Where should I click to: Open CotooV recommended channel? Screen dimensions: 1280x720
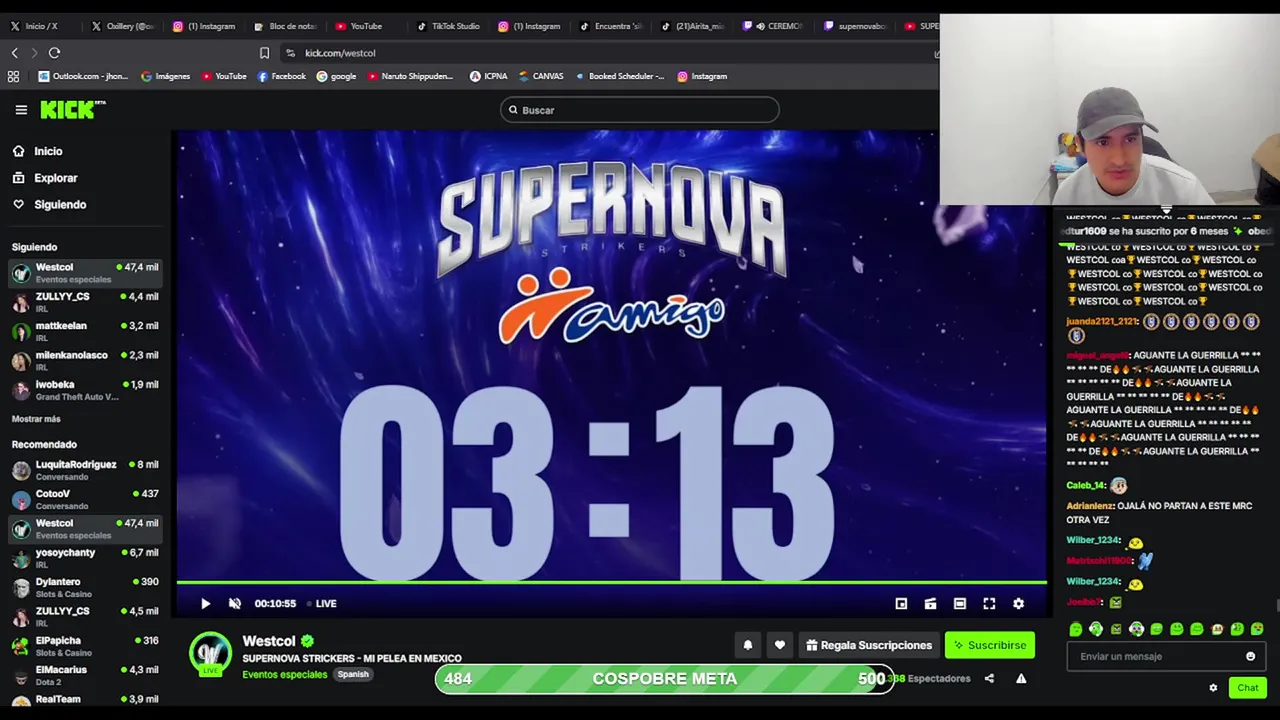pos(85,499)
